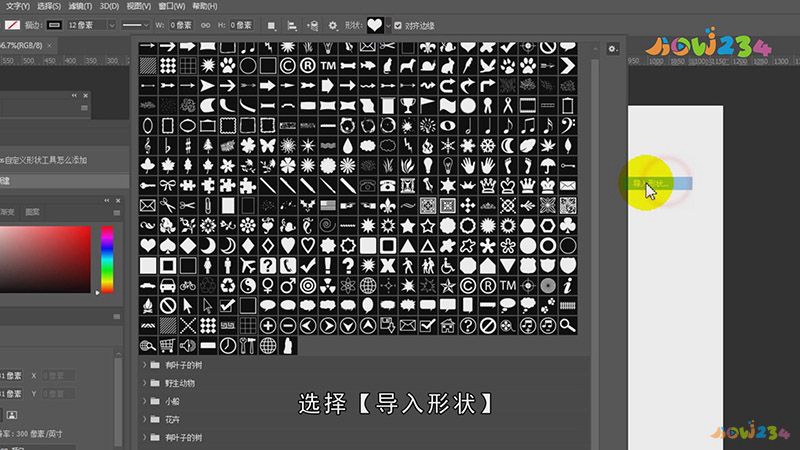Open the 帮助(H) menu

(205, 6)
